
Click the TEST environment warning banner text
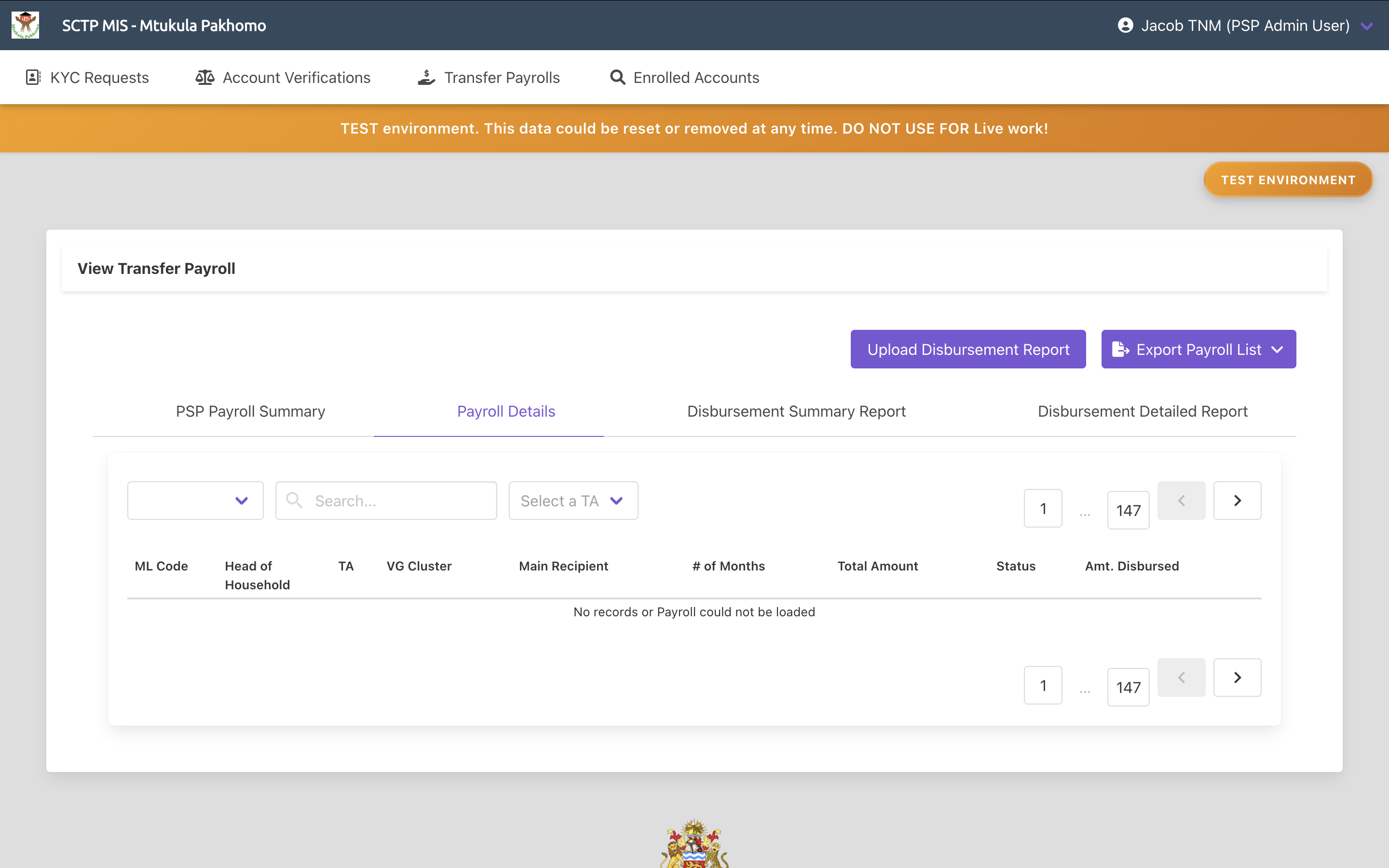[x=694, y=128]
